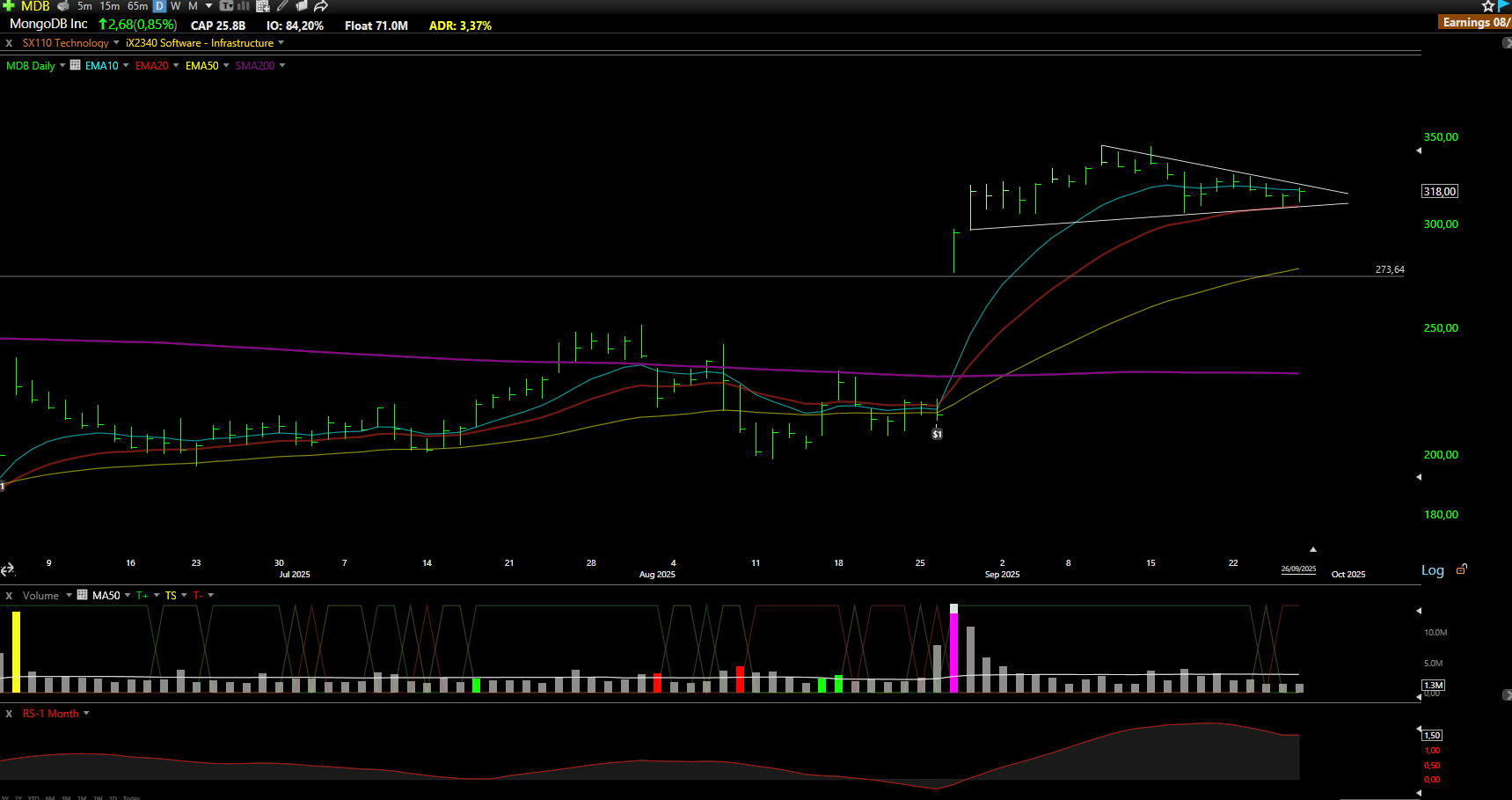This screenshot has height=800, width=1512.
Task: Click the share arrow icon
Action: (x=321, y=6)
